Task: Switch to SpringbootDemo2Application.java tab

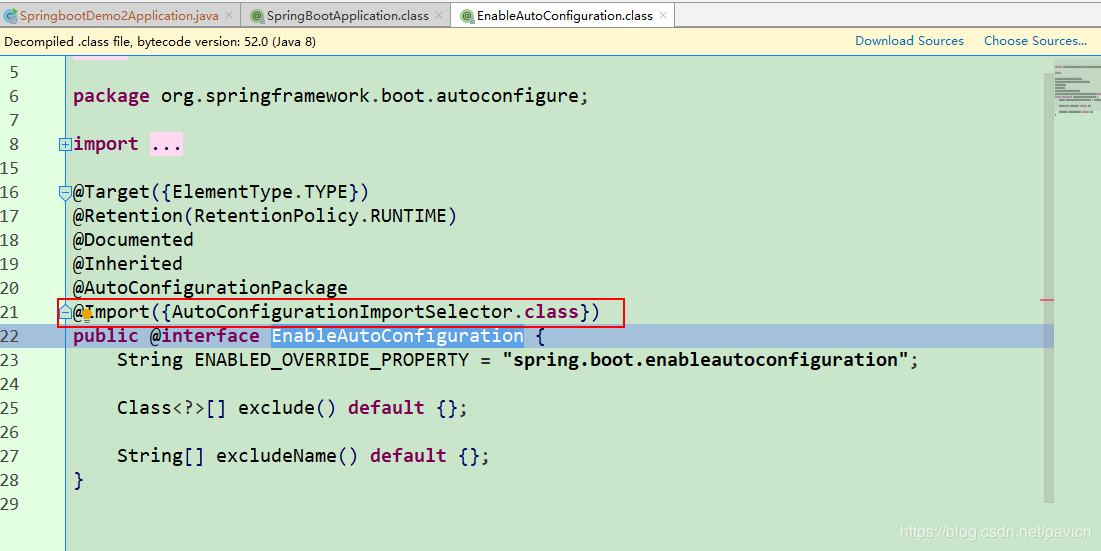Action: pos(119,15)
